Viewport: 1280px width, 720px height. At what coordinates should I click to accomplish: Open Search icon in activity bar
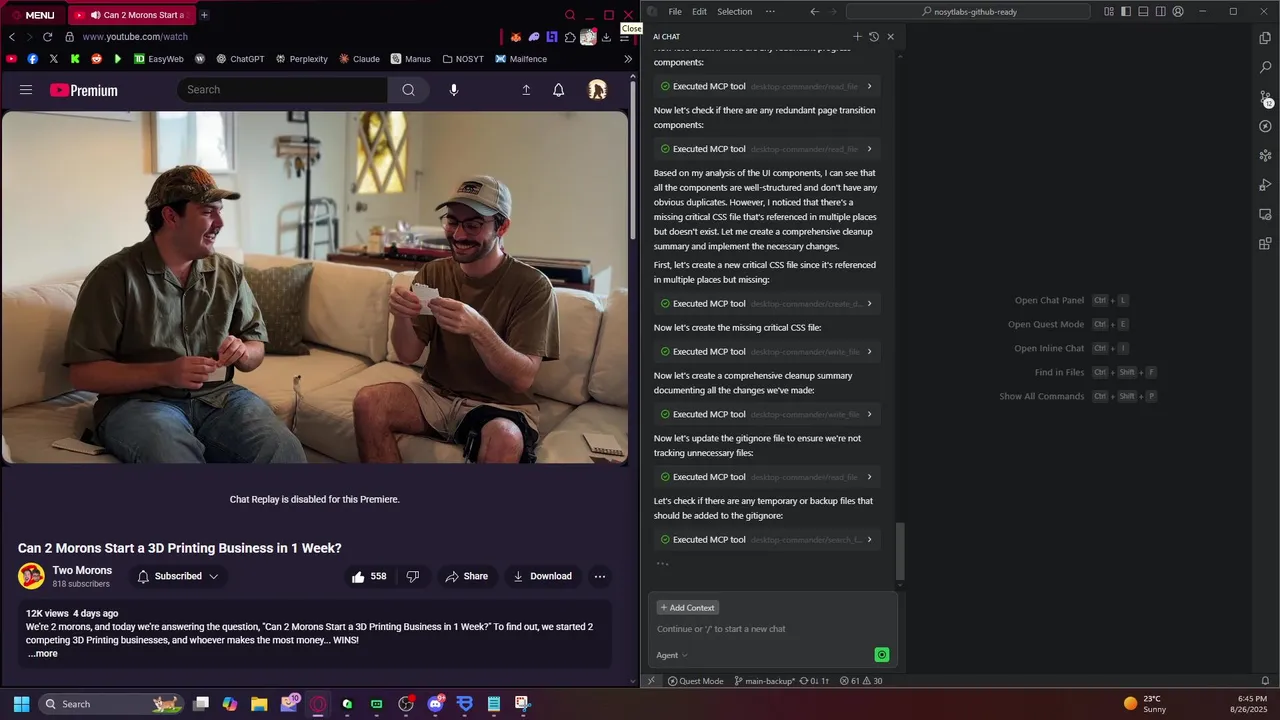(x=1265, y=68)
